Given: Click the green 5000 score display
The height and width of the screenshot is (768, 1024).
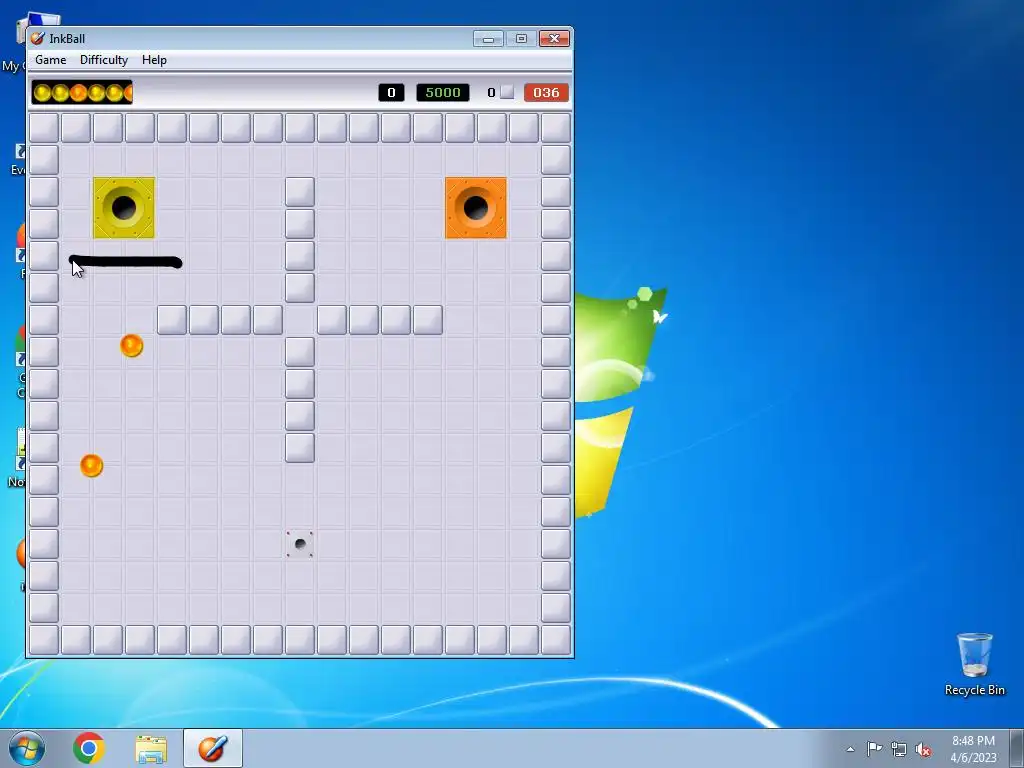Looking at the screenshot, I should tap(443, 93).
